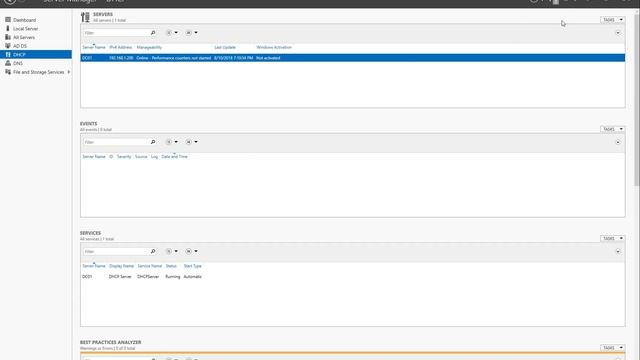Sort Events by ID column
Screen dimensions: 640x360
coord(111,157)
